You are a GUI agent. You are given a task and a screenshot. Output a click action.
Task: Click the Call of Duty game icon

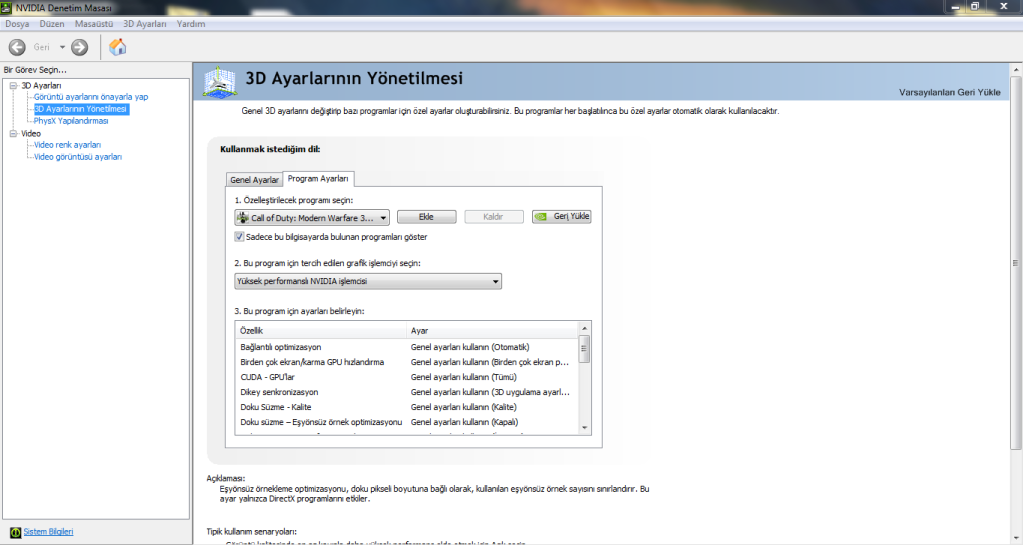point(243,217)
